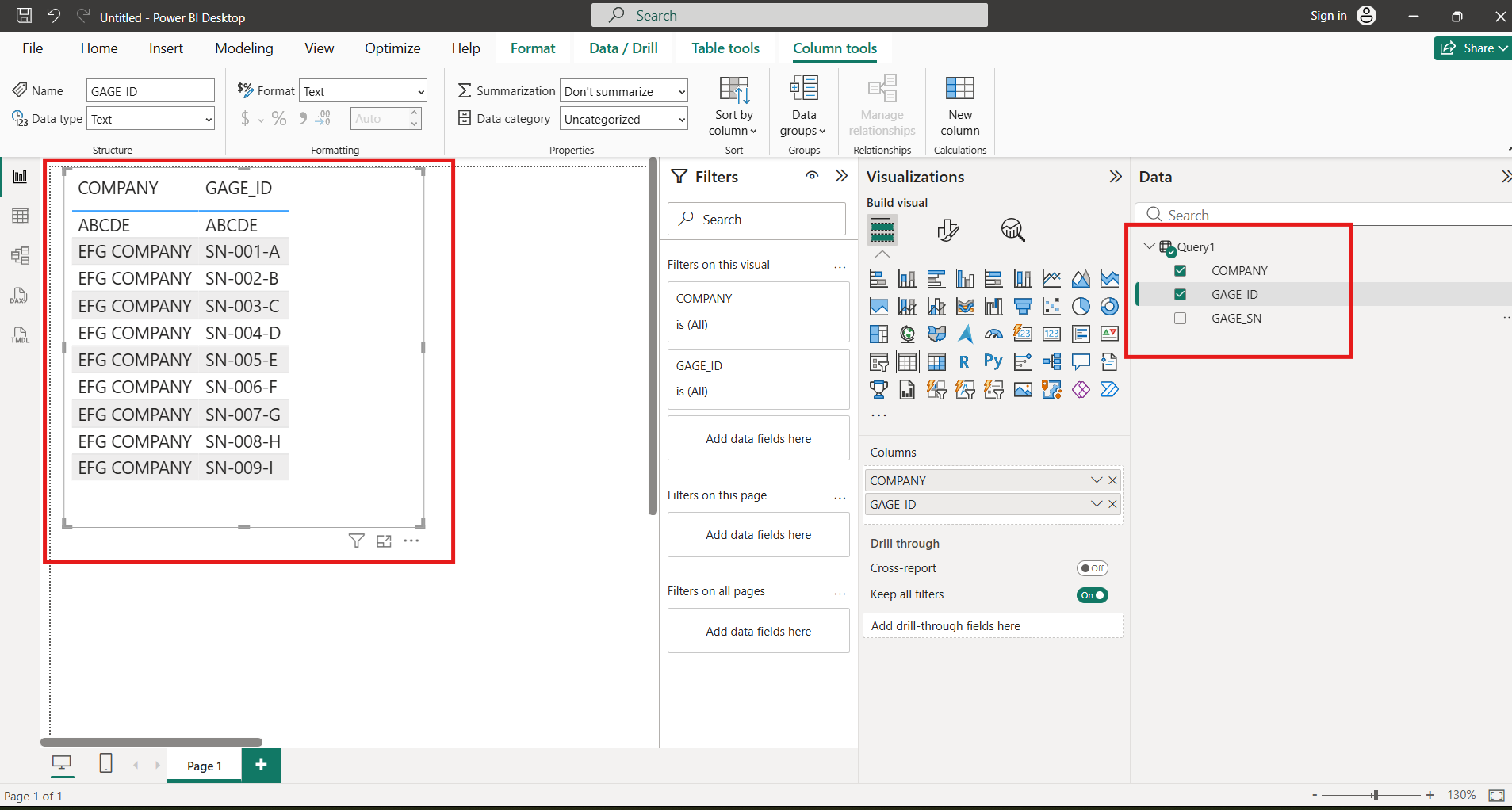Click the Share button
Viewport: 1512px width, 810px height.
[x=1472, y=48]
